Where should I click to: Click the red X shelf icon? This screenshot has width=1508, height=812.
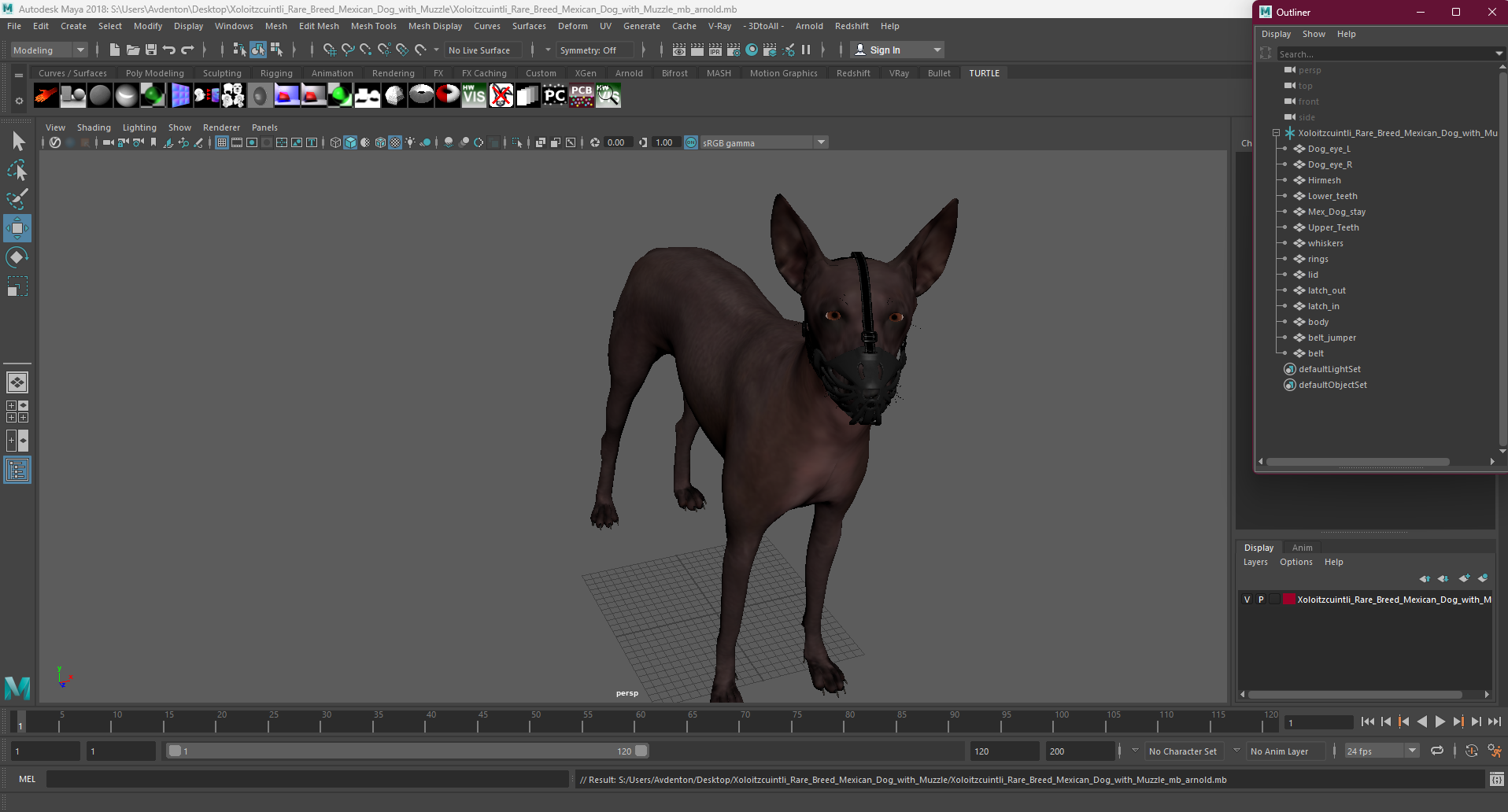(x=501, y=95)
